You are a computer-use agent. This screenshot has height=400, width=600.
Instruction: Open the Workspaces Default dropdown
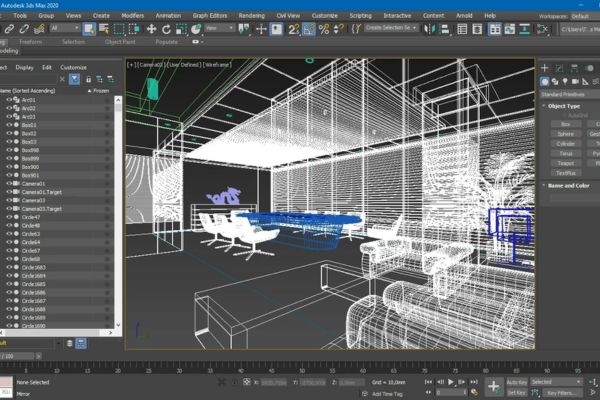[585, 16]
